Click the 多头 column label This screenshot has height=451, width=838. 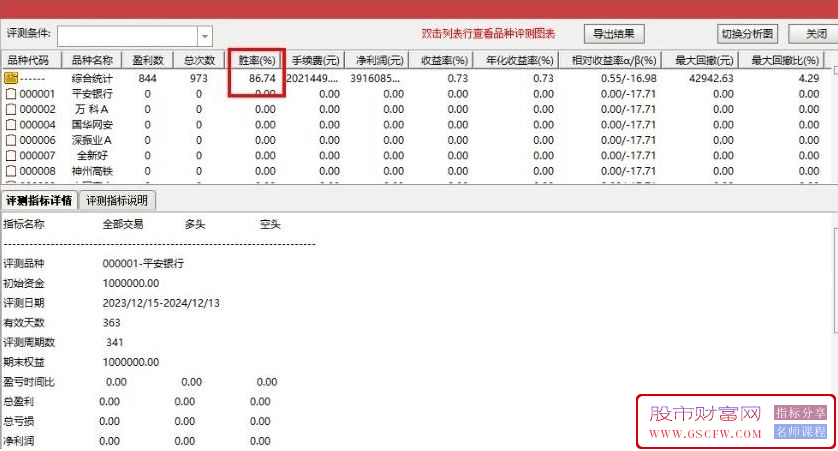195,224
